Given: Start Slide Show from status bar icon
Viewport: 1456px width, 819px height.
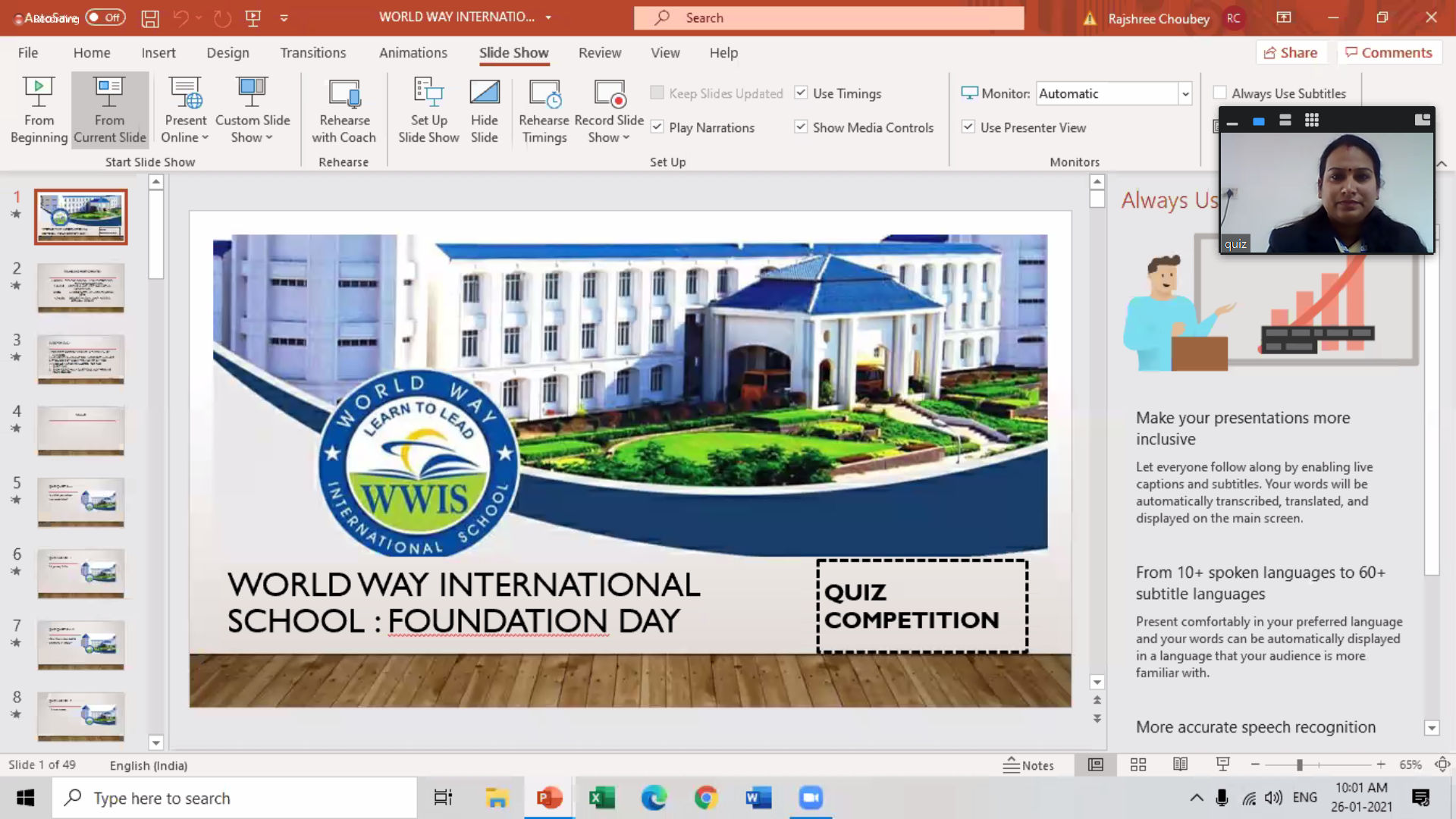Looking at the screenshot, I should click(x=1222, y=764).
